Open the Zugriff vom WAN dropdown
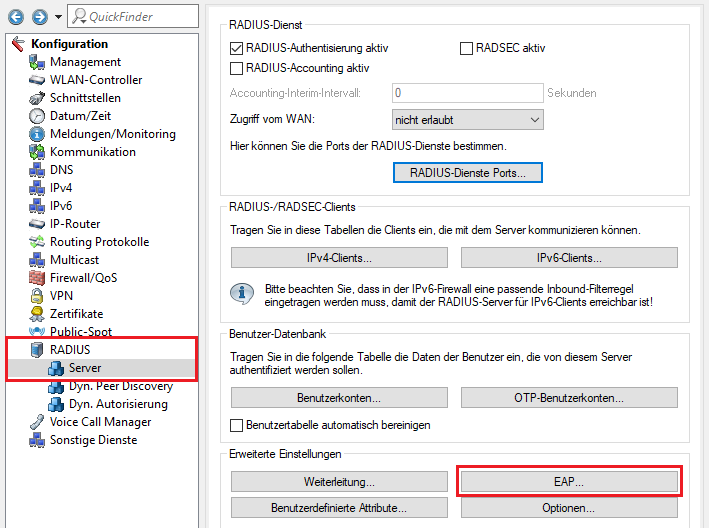 (x=468, y=120)
